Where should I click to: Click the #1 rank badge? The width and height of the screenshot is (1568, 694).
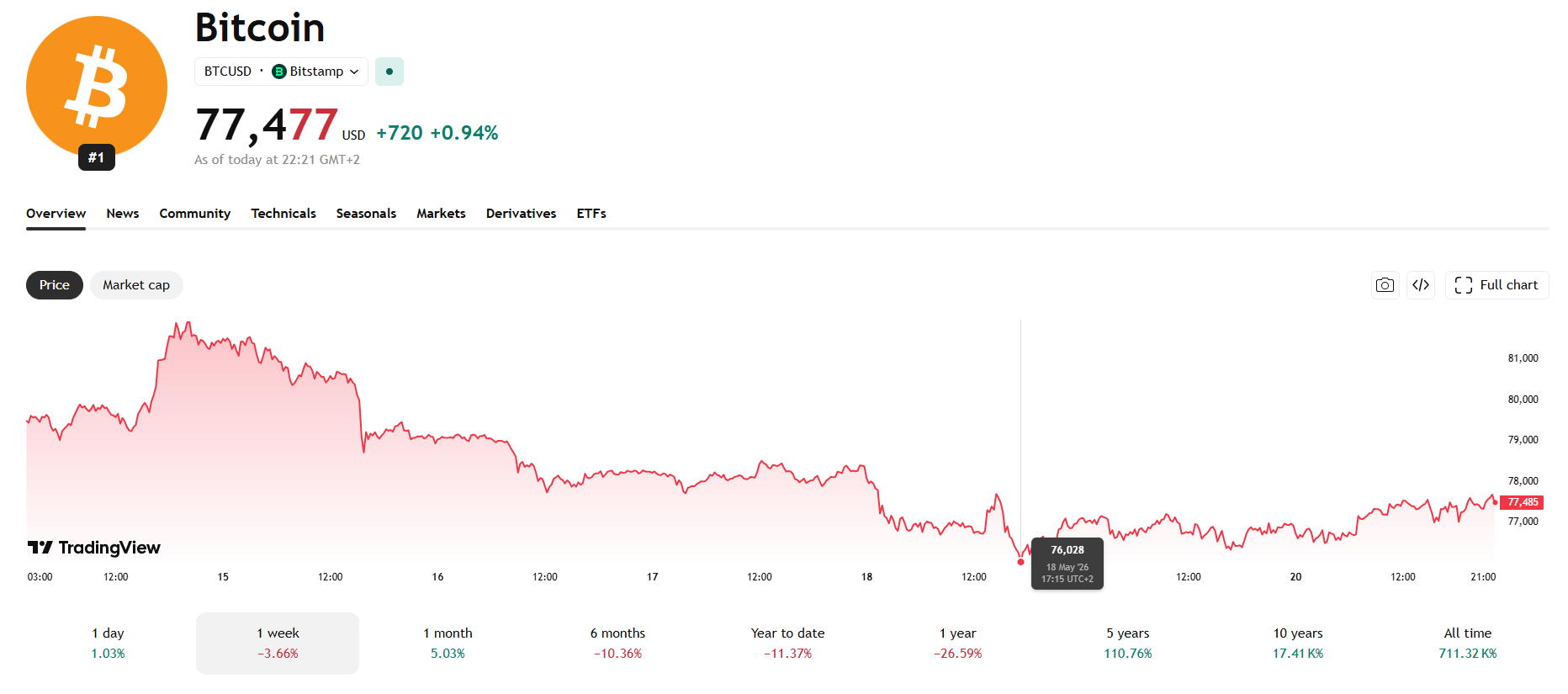97,157
